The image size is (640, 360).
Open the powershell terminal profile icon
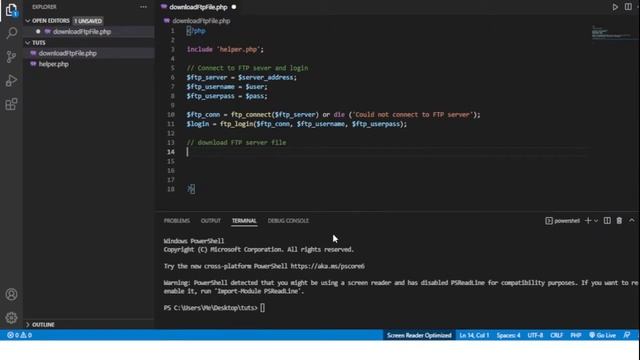549,221
